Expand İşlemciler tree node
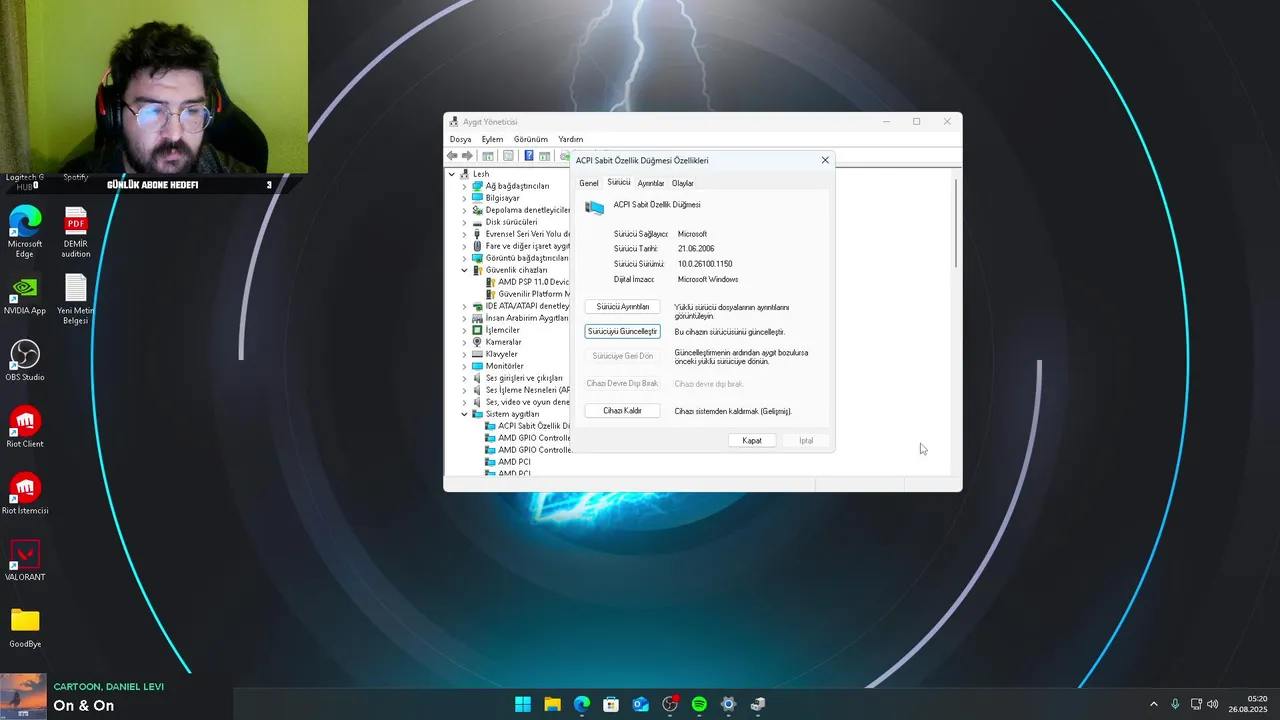 [x=465, y=330]
